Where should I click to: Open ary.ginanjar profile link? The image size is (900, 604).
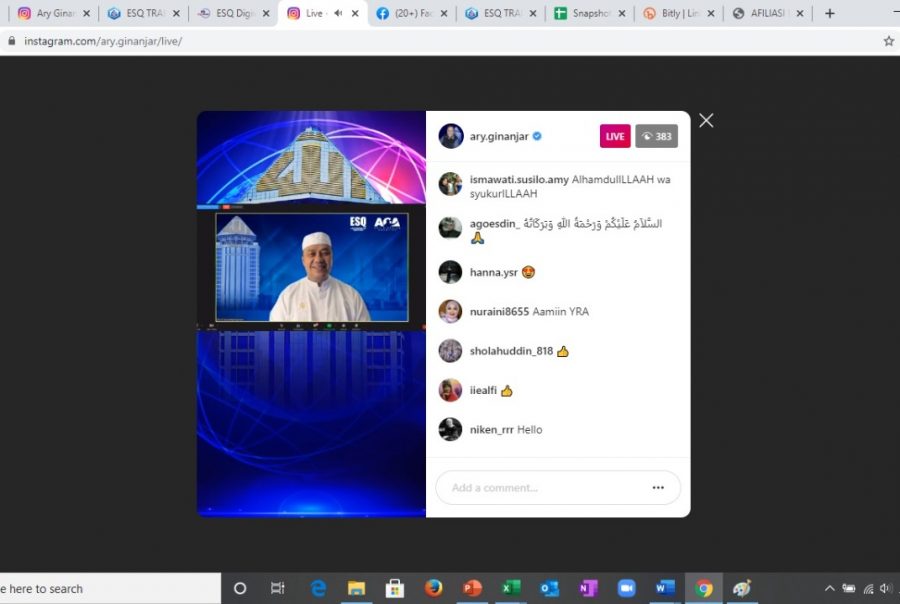[499, 136]
